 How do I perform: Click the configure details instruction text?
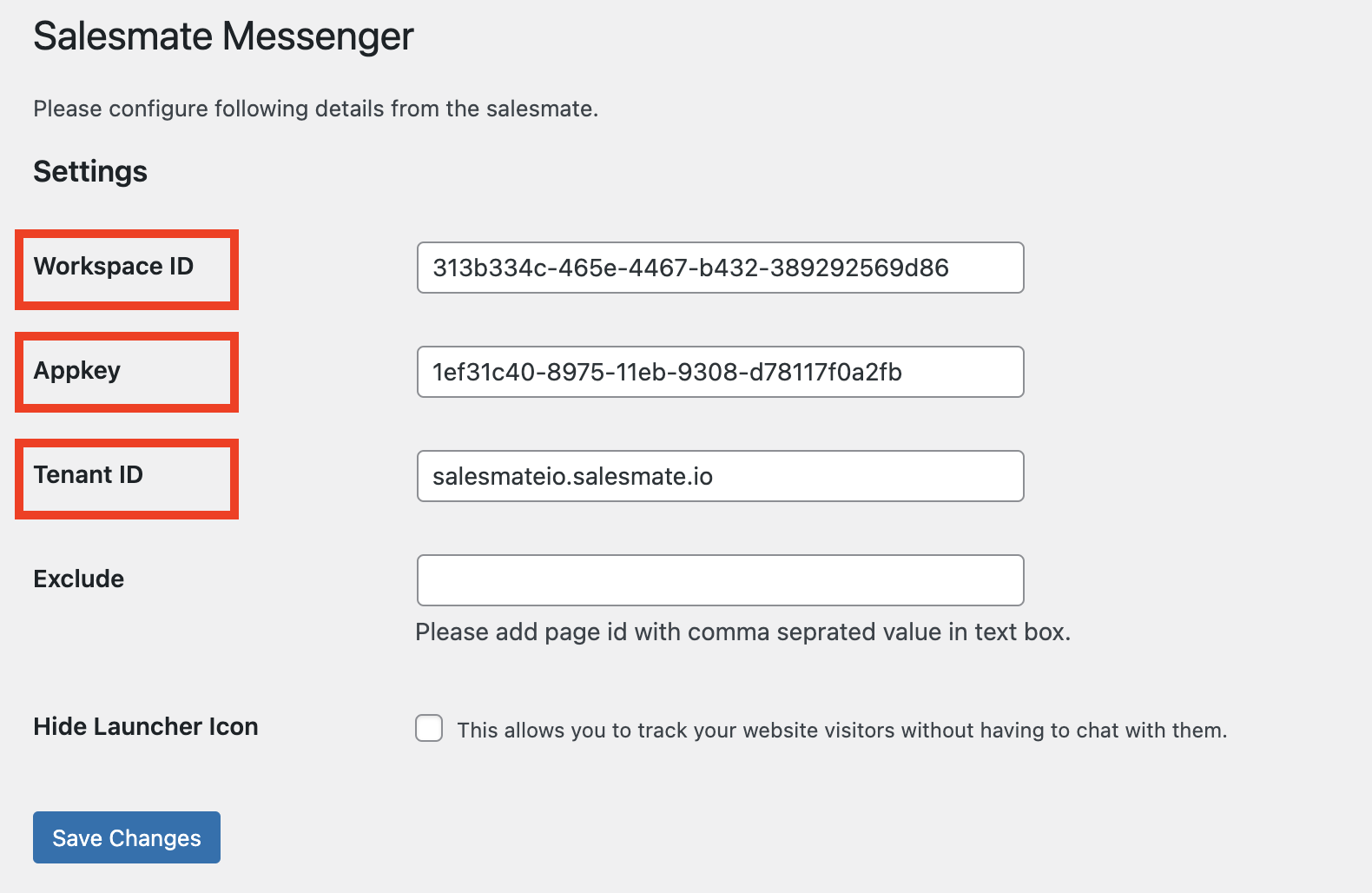(316, 109)
